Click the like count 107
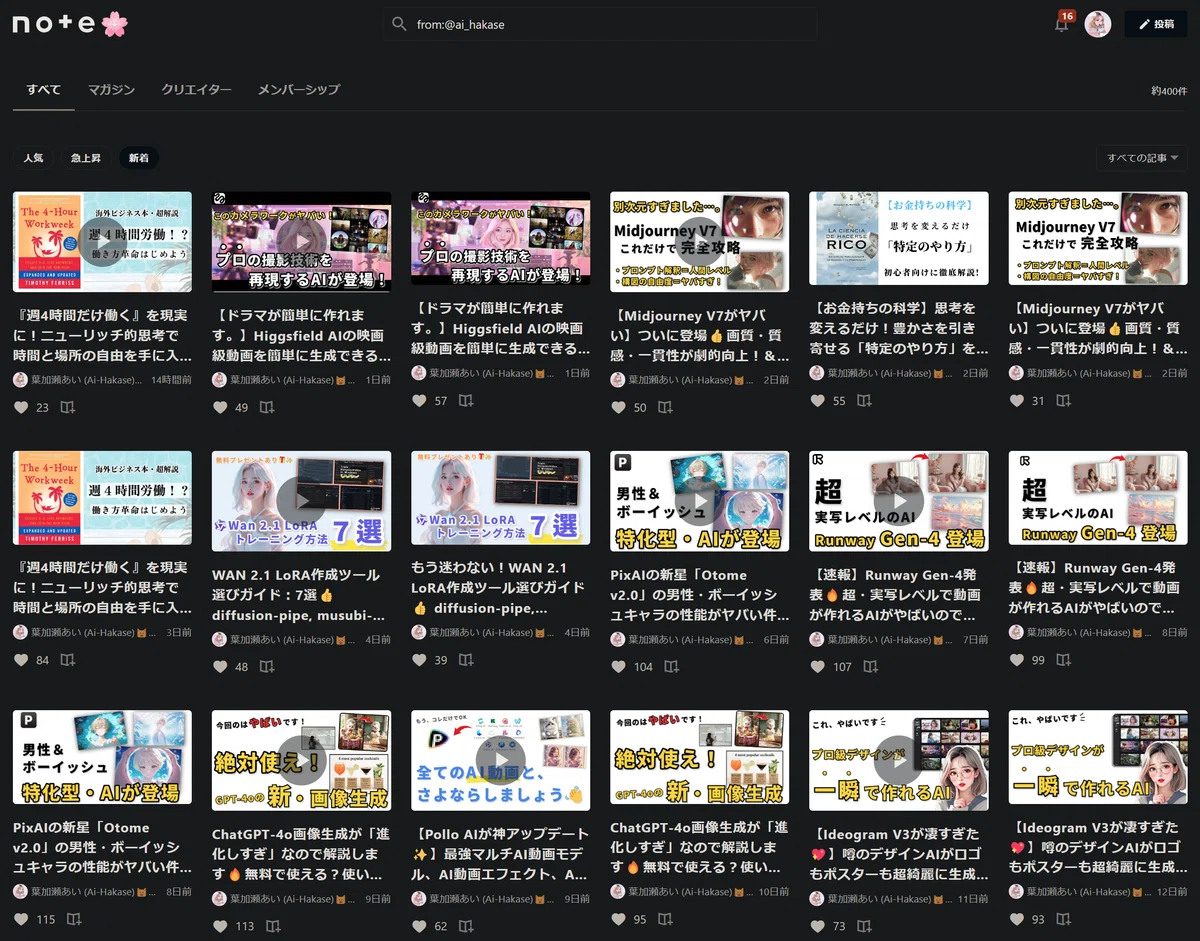Image resolution: width=1200 pixels, height=941 pixels. [x=842, y=667]
